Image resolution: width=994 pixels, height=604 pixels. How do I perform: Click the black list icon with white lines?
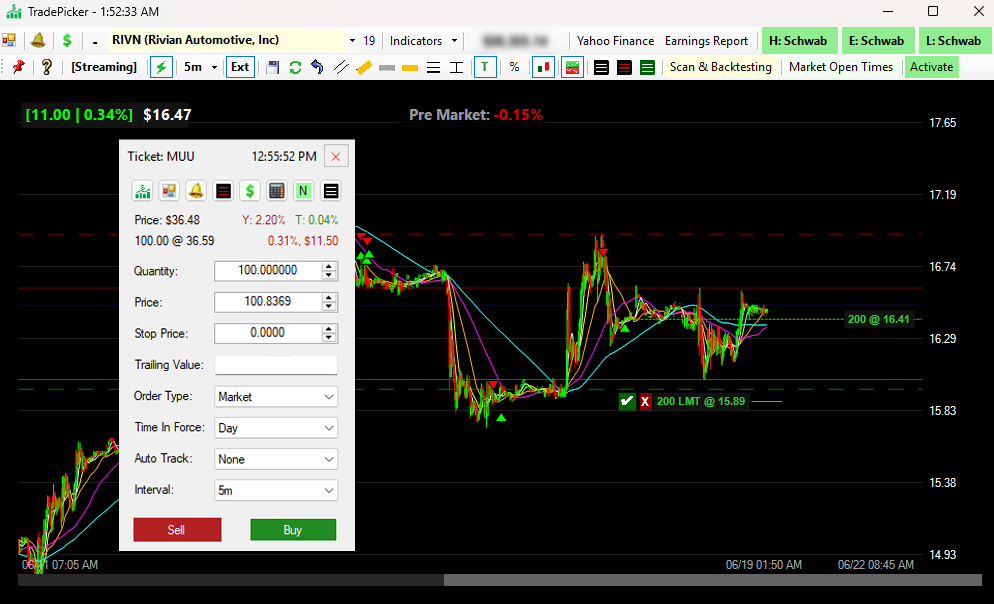602,67
